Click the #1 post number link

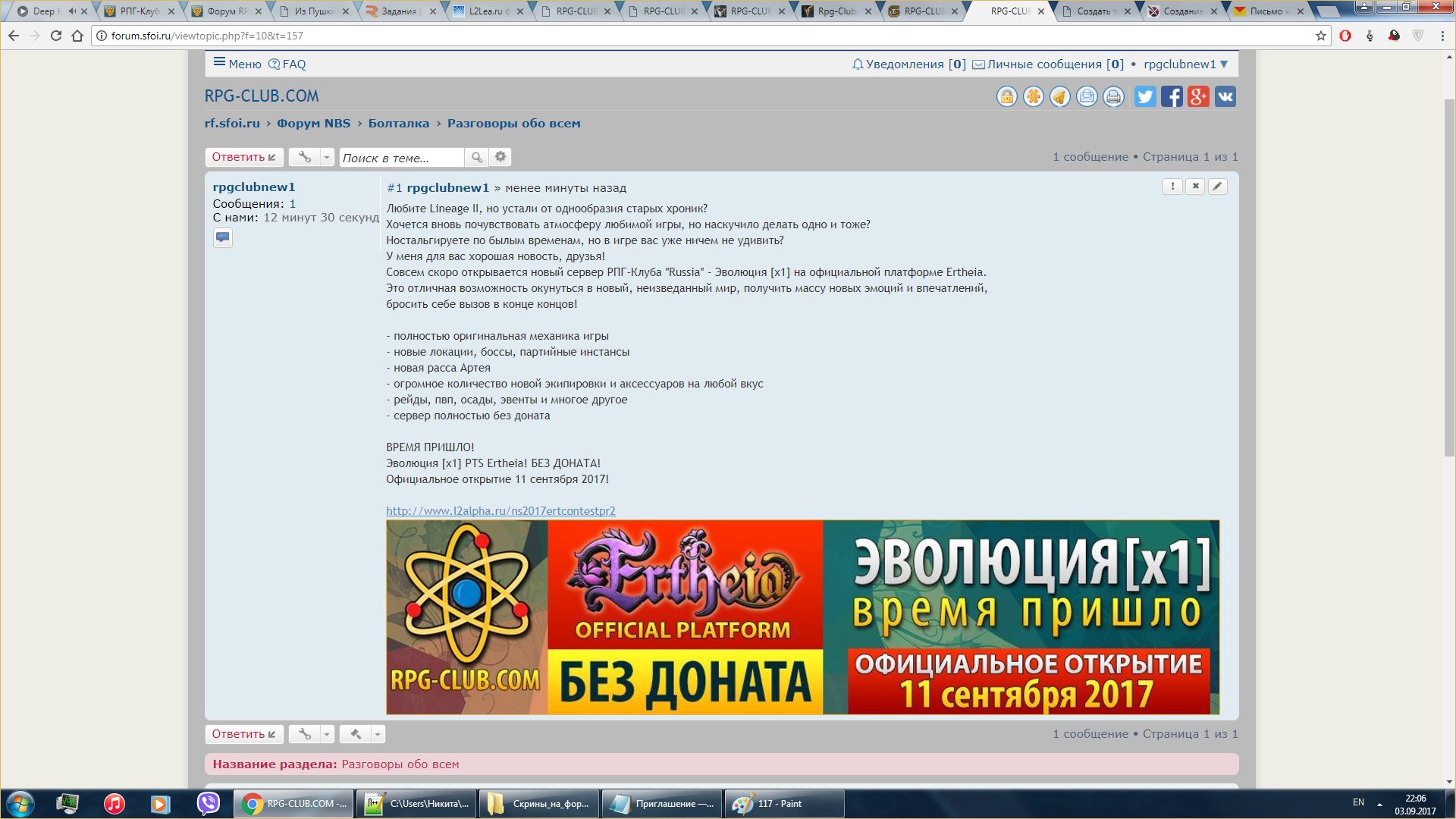click(394, 188)
